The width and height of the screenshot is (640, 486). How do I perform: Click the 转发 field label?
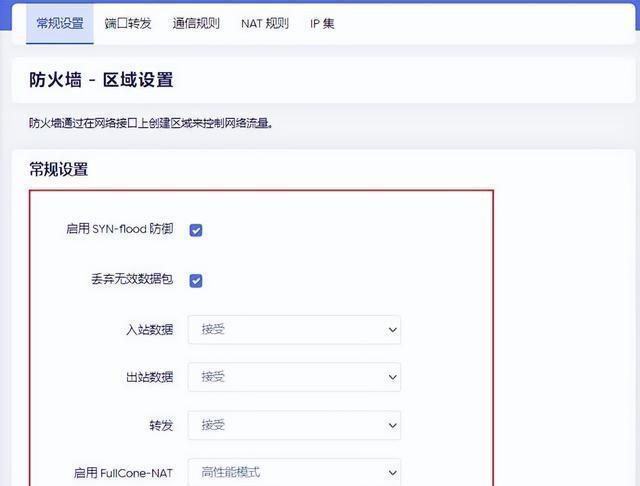(x=160, y=425)
